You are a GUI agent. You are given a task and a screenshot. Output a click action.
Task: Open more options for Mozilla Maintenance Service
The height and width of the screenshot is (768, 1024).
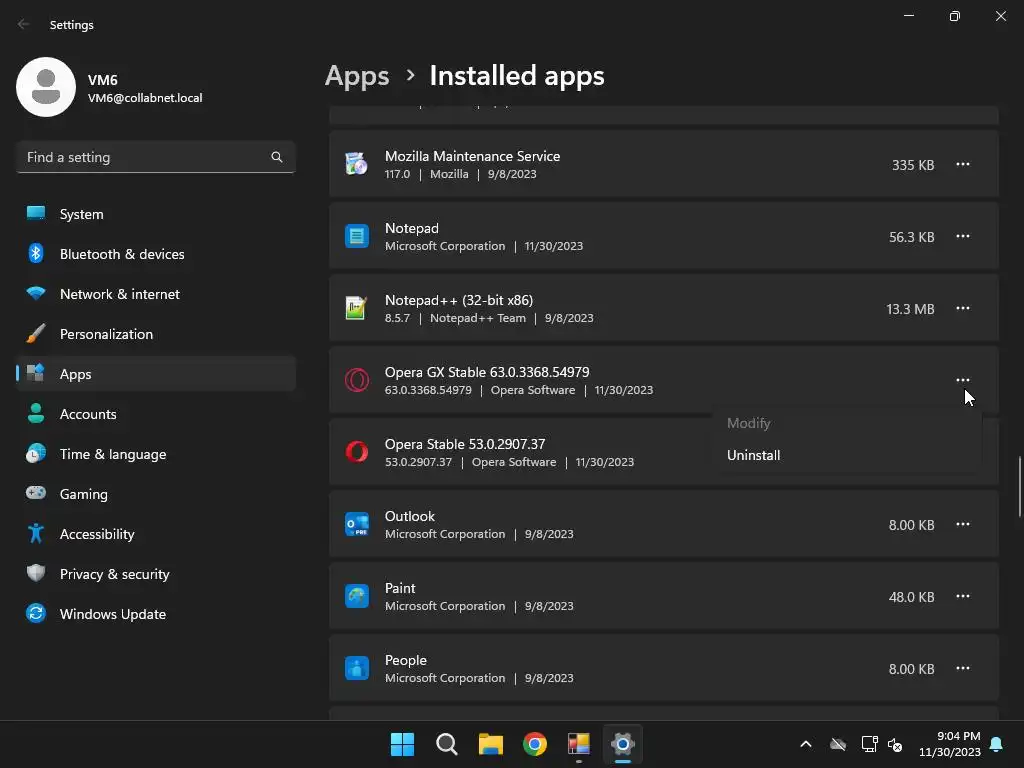pos(963,165)
